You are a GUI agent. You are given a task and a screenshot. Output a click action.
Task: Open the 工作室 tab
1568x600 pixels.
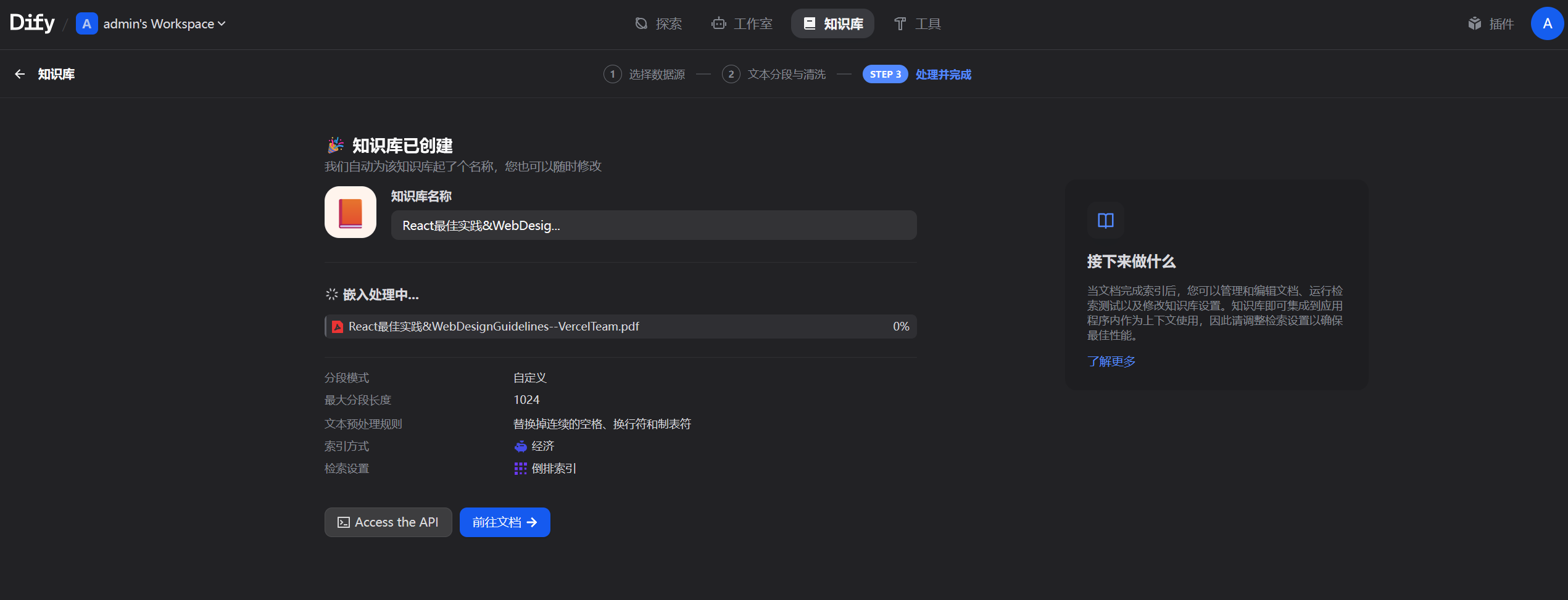pyautogui.click(x=742, y=23)
